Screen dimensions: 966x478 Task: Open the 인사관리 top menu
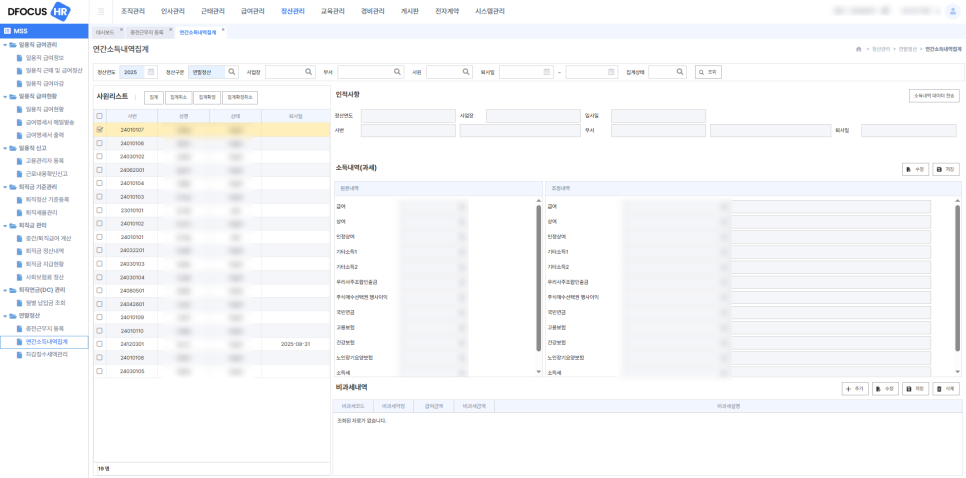point(172,11)
